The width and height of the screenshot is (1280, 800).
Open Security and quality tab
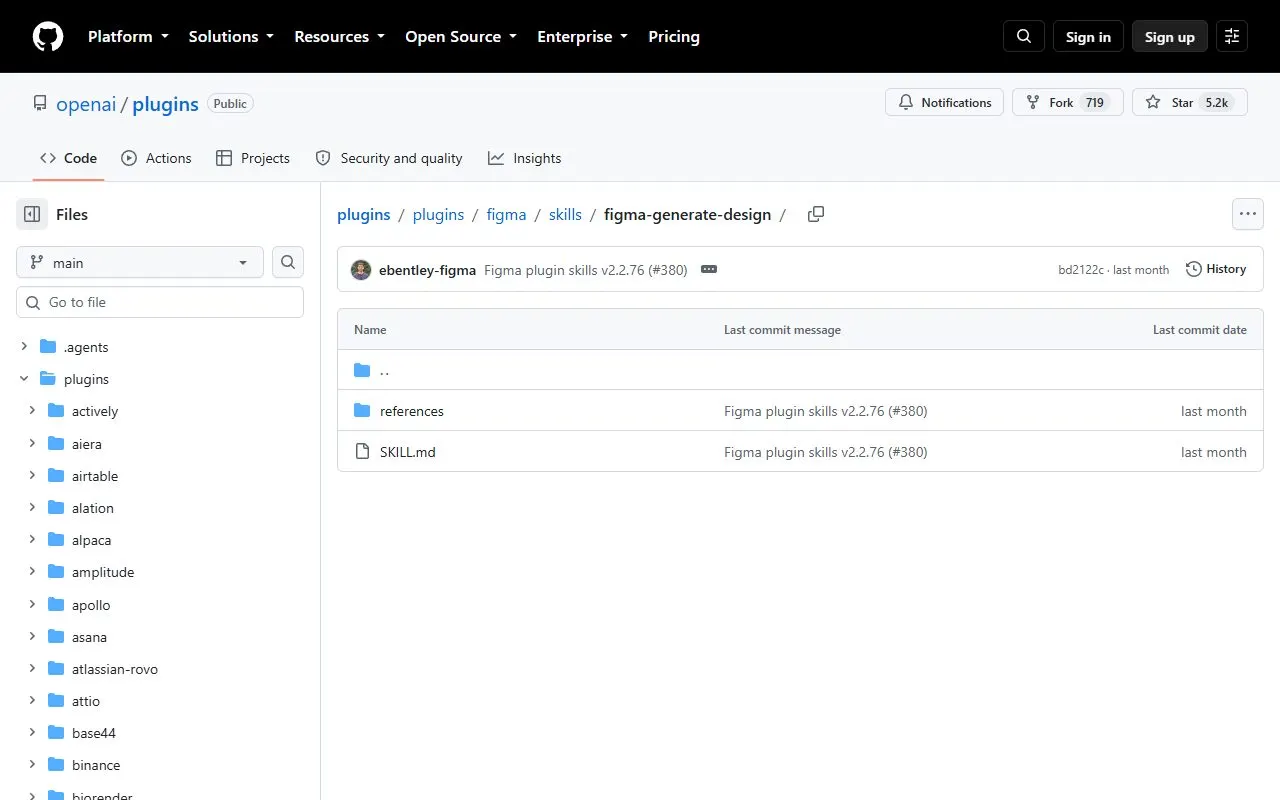pos(389,158)
